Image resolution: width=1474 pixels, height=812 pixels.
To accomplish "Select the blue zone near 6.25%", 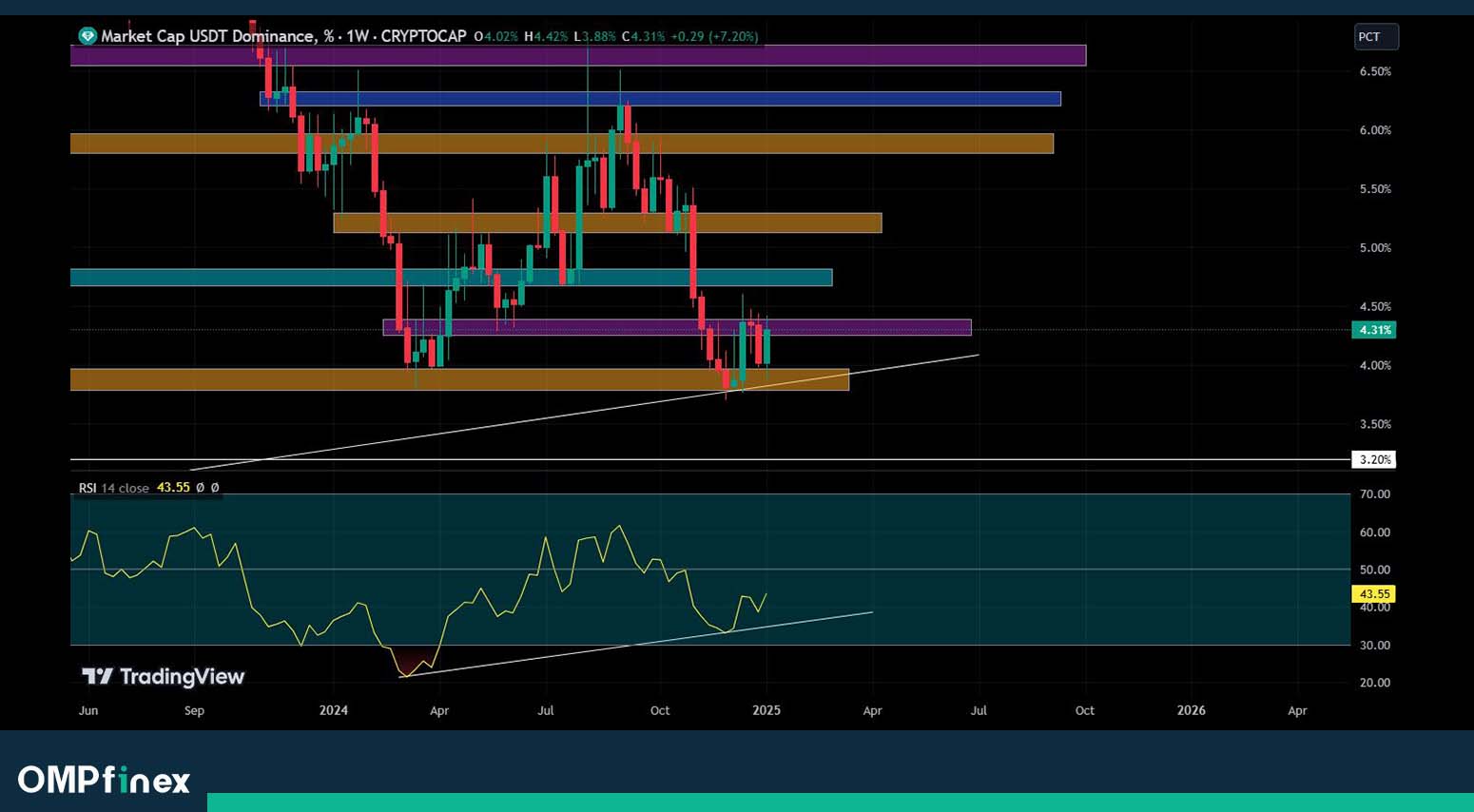I will point(660,99).
